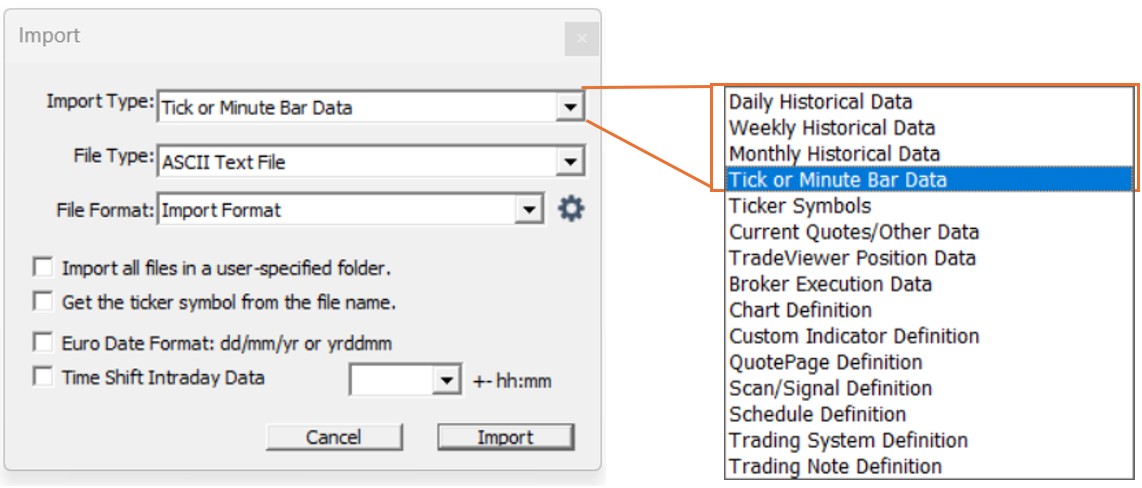The height and width of the screenshot is (488, 1142).
Task: Open the Import Type dropdown arrow
Action: click(569, 107)
